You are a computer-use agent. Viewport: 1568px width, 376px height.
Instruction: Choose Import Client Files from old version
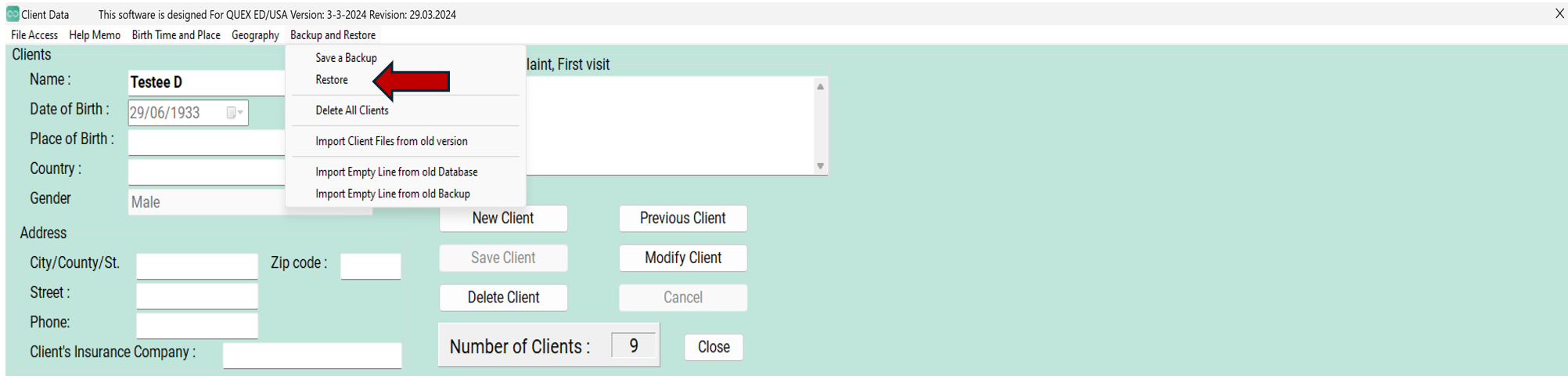[391, 141]
